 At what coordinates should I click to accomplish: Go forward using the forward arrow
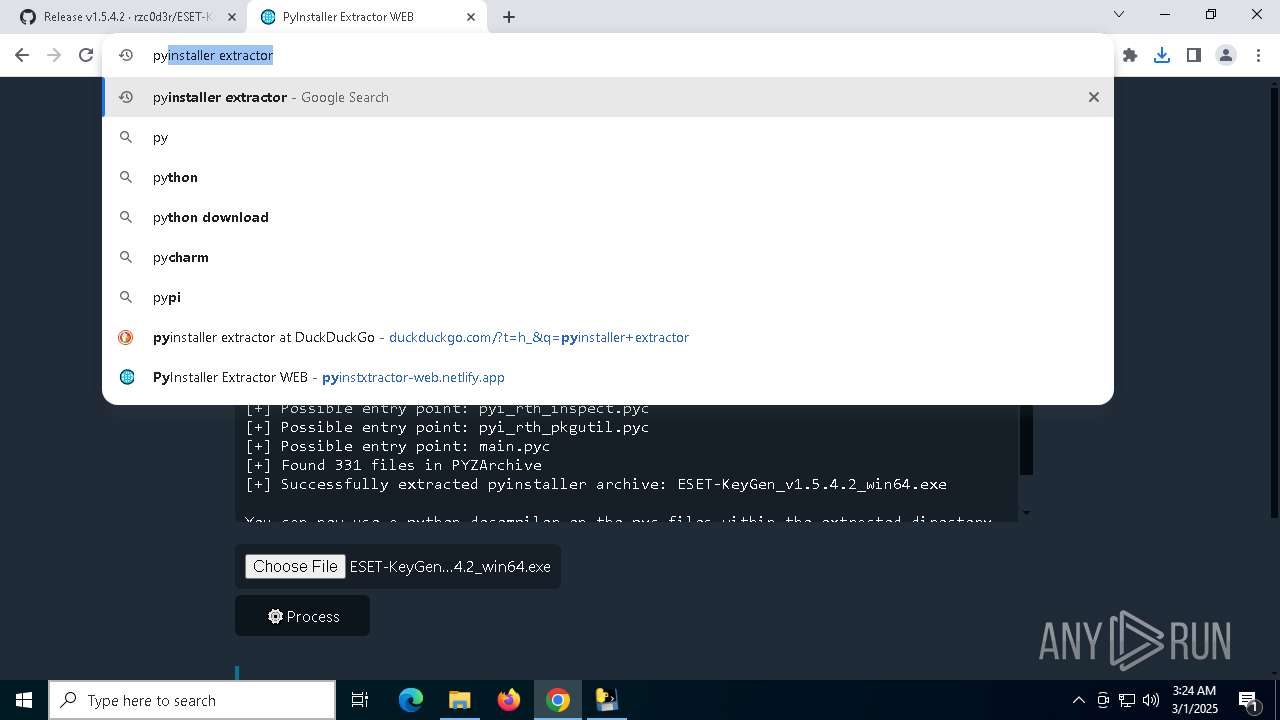[x=54, y=55]
